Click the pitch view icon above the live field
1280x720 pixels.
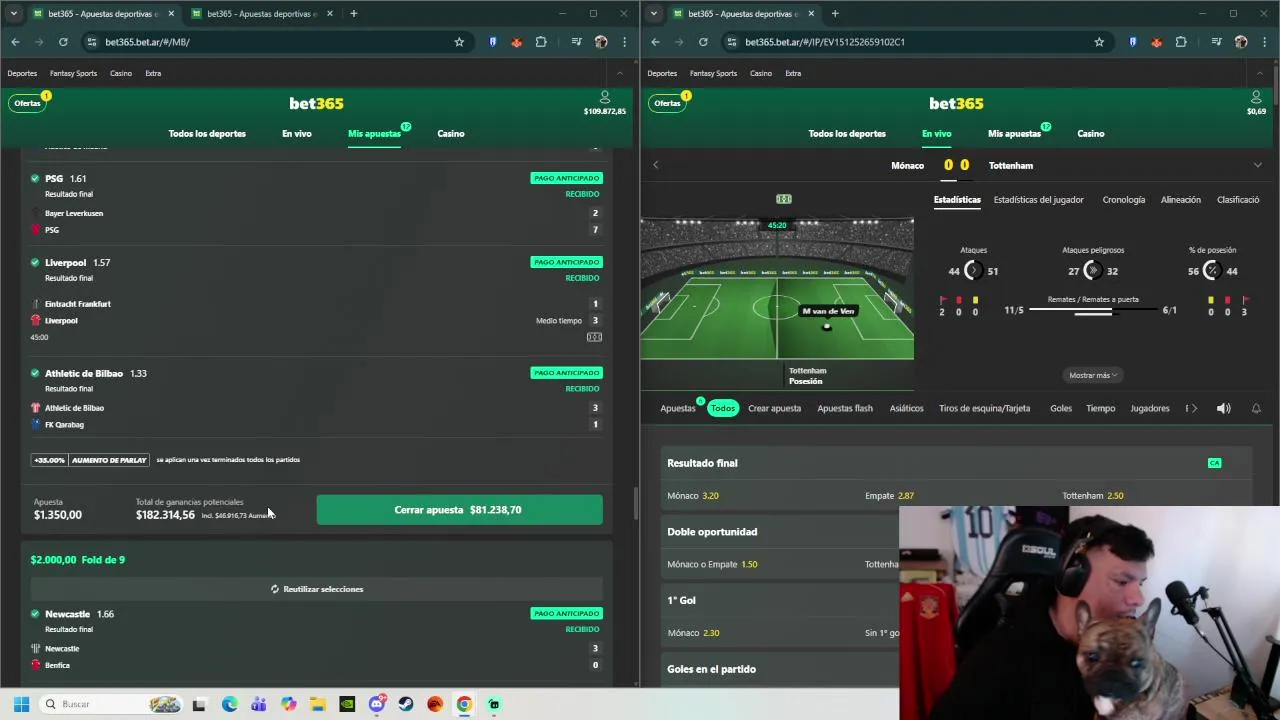tap(784, 199)
